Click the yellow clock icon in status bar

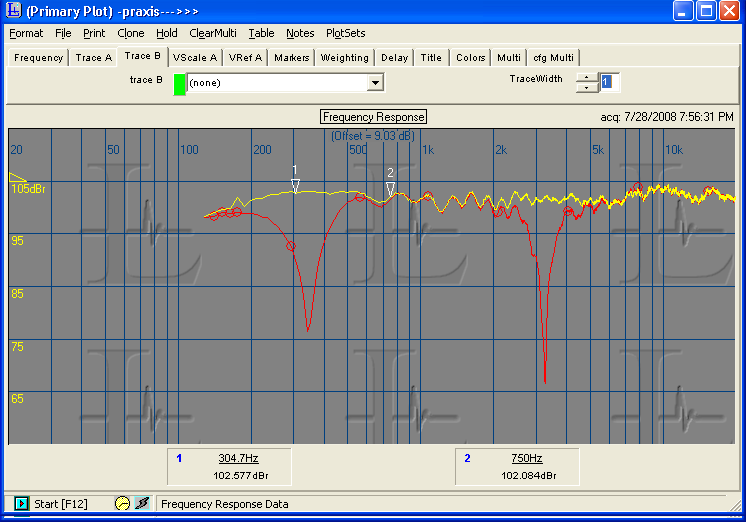tap(122, 504)
